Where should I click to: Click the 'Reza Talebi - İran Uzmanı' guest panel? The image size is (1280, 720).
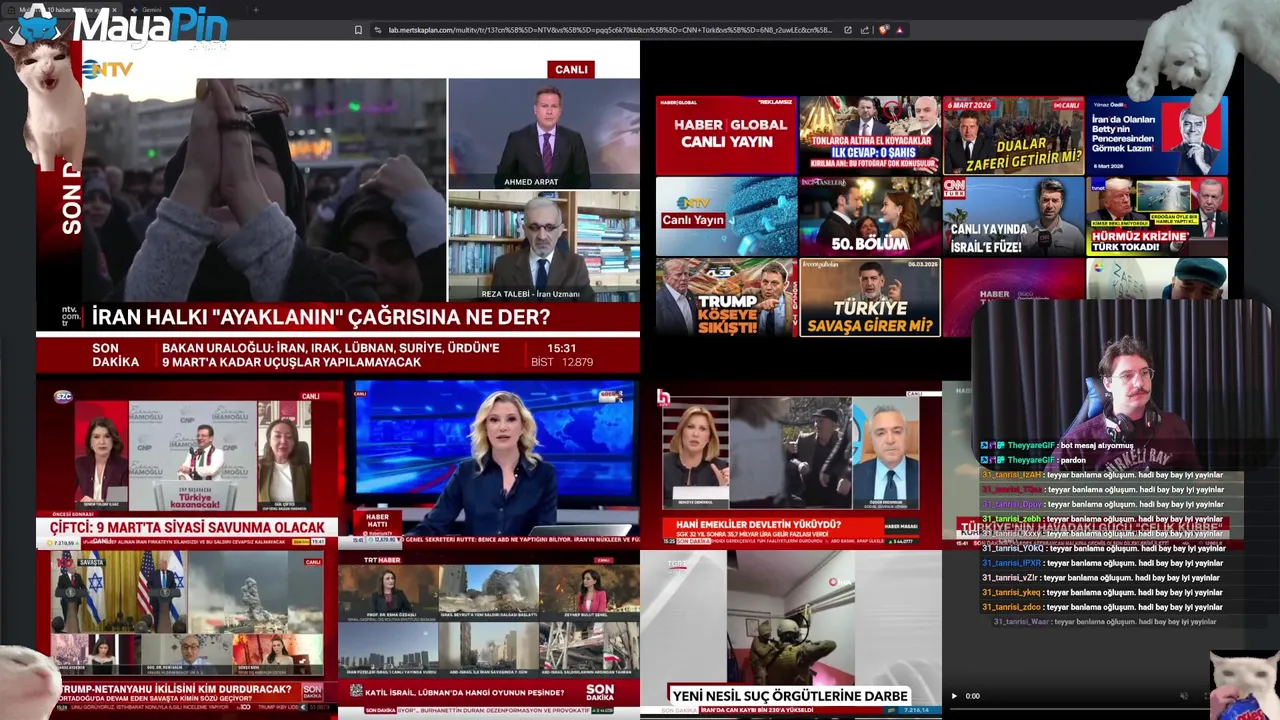coord(544,246)
